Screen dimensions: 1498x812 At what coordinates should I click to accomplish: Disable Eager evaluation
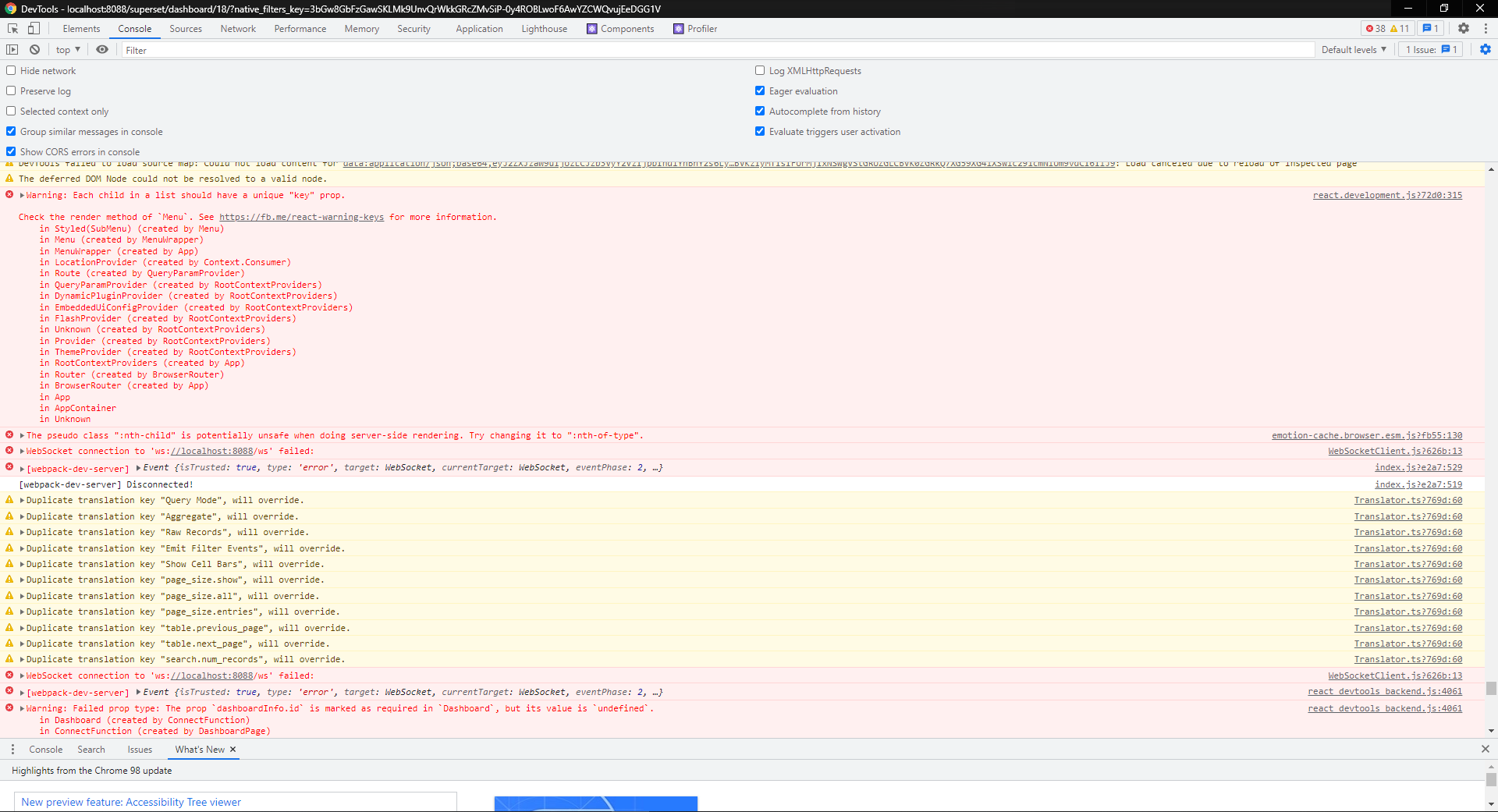coord(760,90)
